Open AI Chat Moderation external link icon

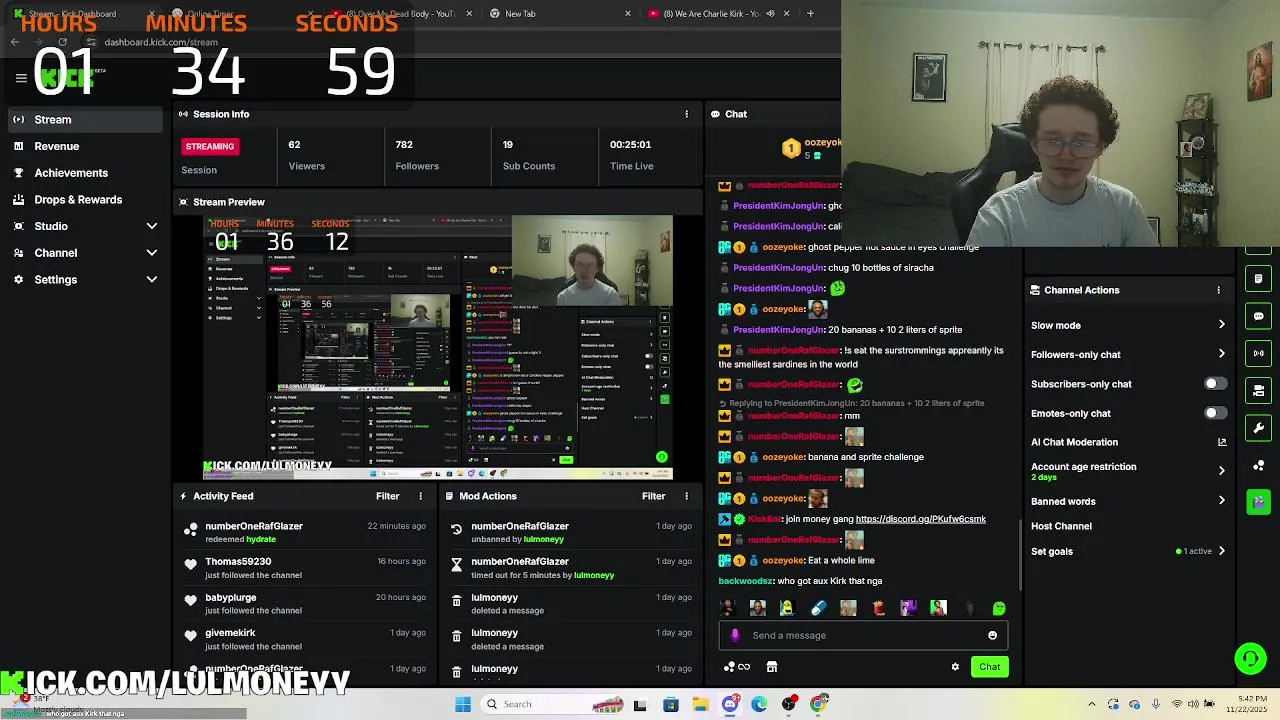click(1221, 442)
